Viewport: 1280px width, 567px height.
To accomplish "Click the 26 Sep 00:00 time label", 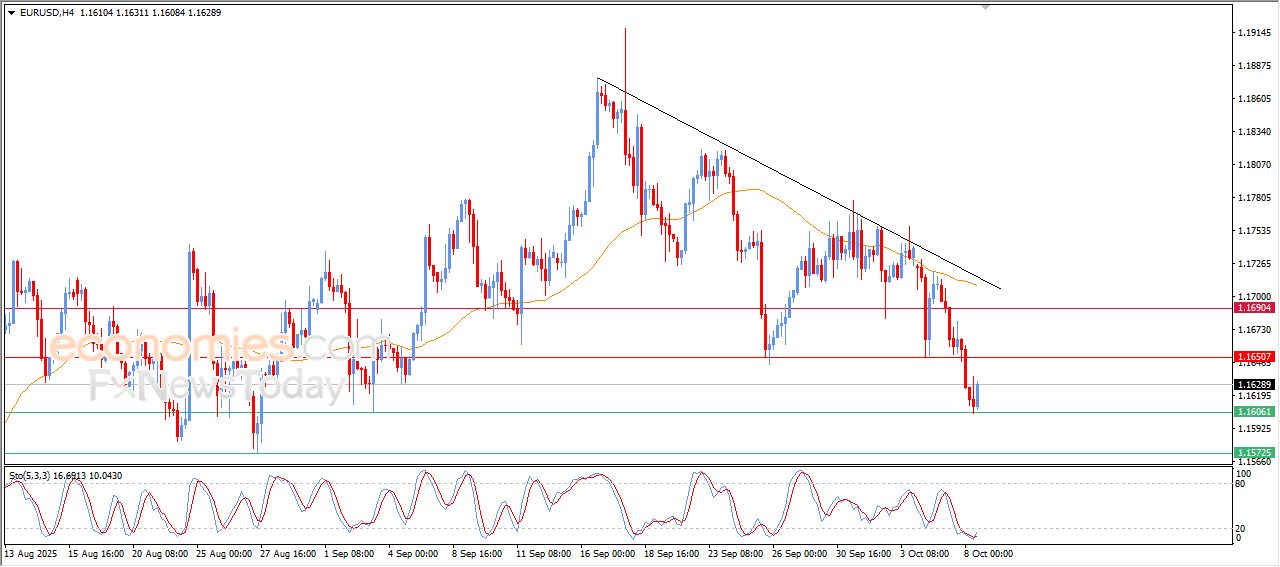I will 800,553.
